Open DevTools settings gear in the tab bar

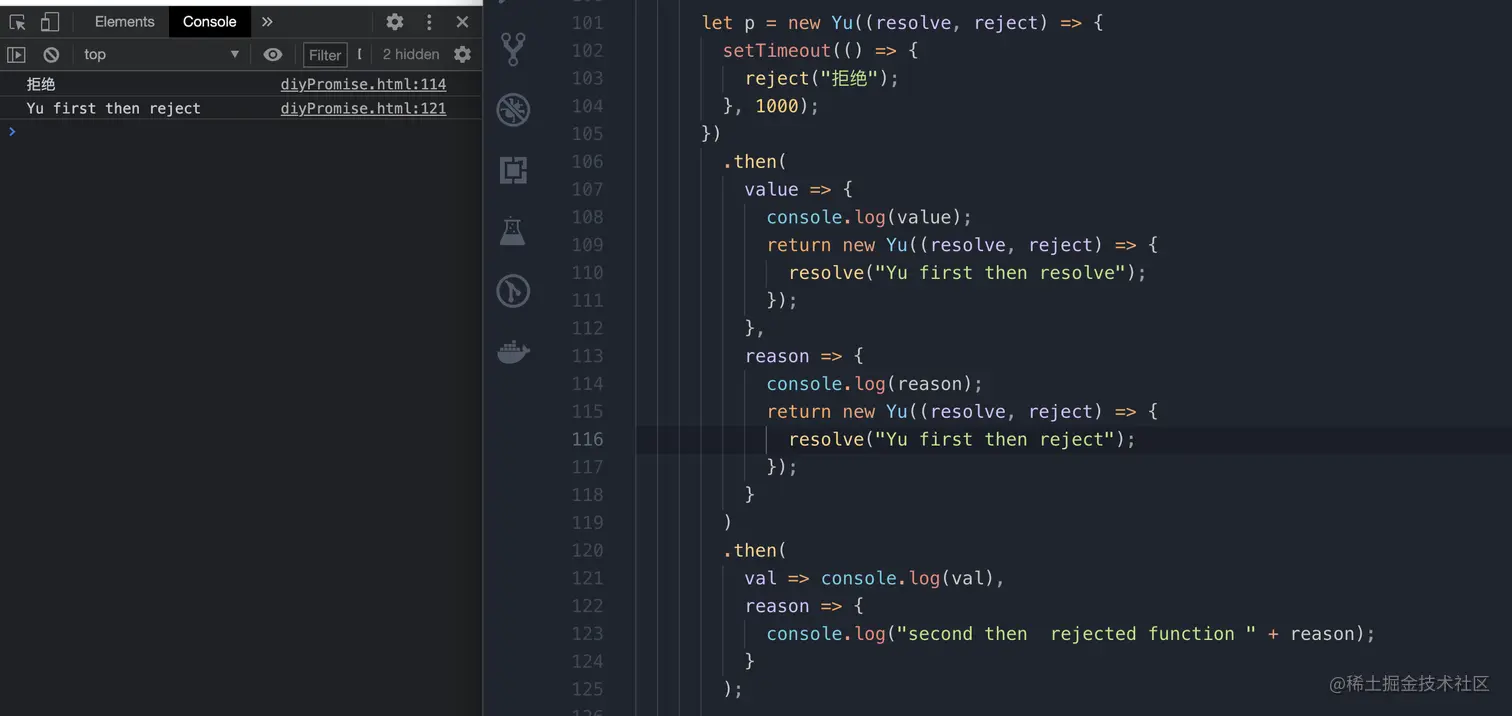395,21
